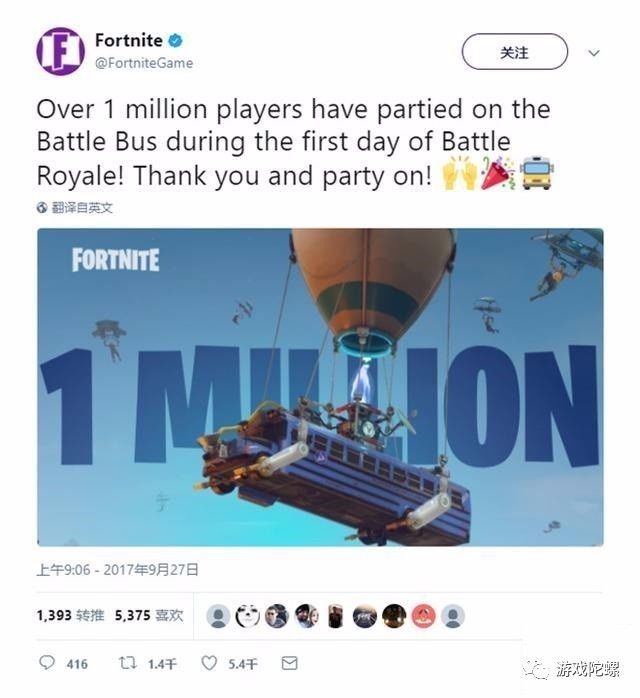Open the Fortnite display name link

[x=129, y=41]
